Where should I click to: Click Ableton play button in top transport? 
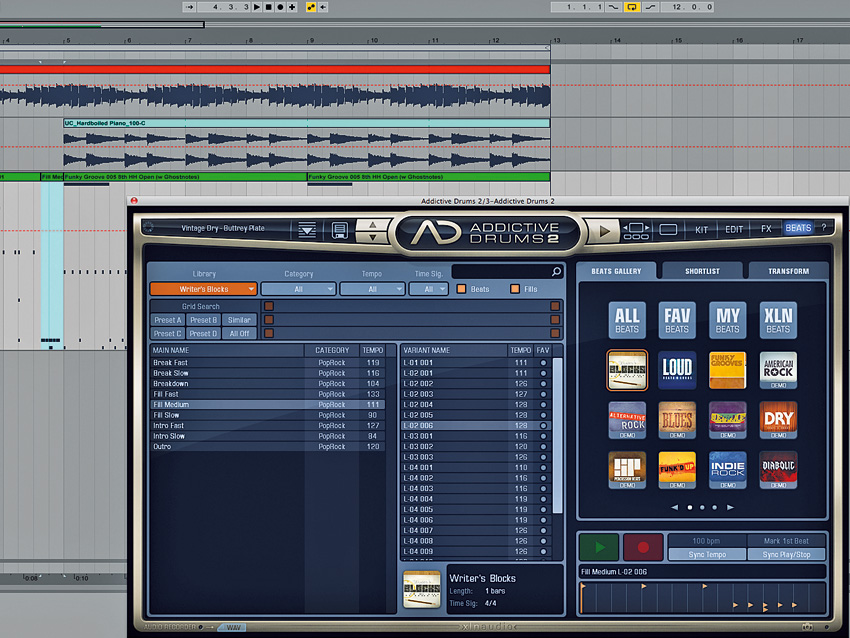(x=257, y=7)
